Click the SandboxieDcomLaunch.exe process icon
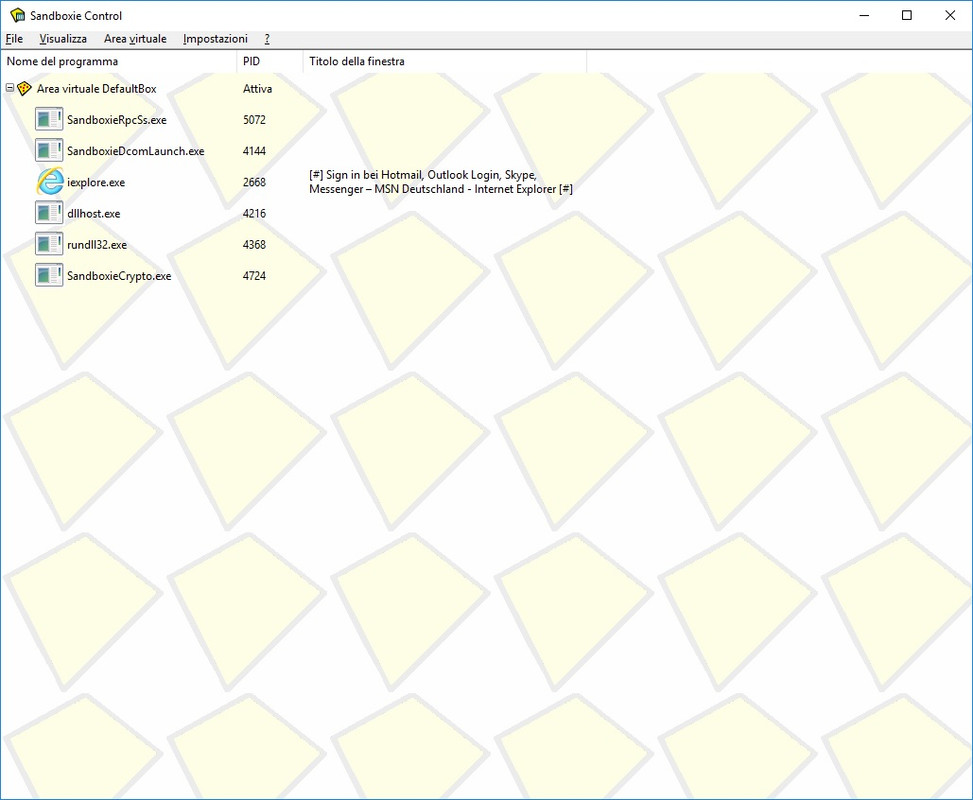This screenshot has height=800, width=973. pyautogui.click(x=49, y=150)
